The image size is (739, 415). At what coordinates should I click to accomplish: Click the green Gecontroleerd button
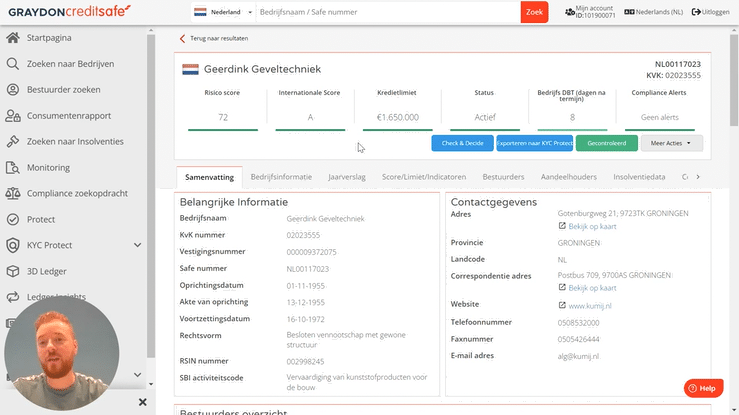pyautogui.click(x=607, y=143)
